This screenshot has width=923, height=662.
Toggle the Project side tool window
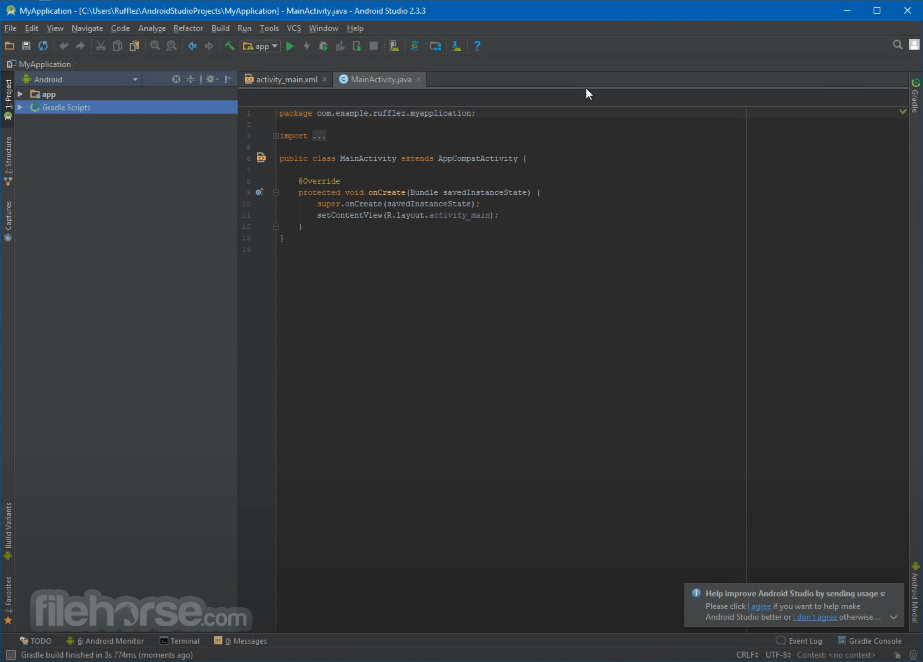8,99
